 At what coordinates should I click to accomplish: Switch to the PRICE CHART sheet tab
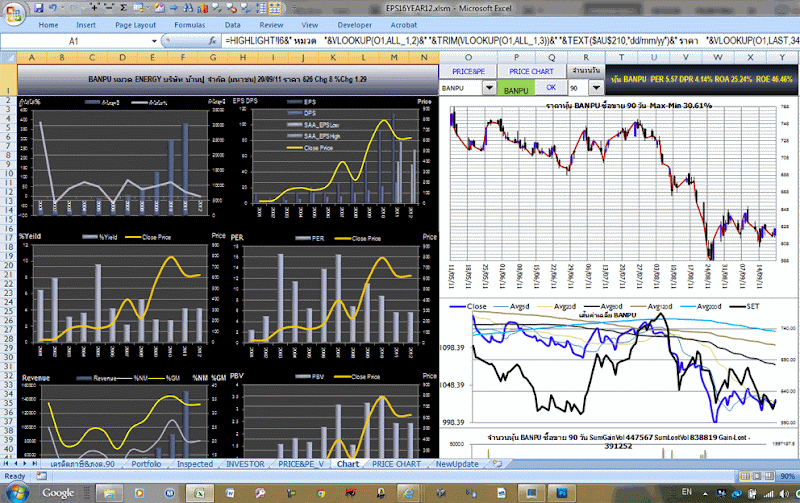396,464
